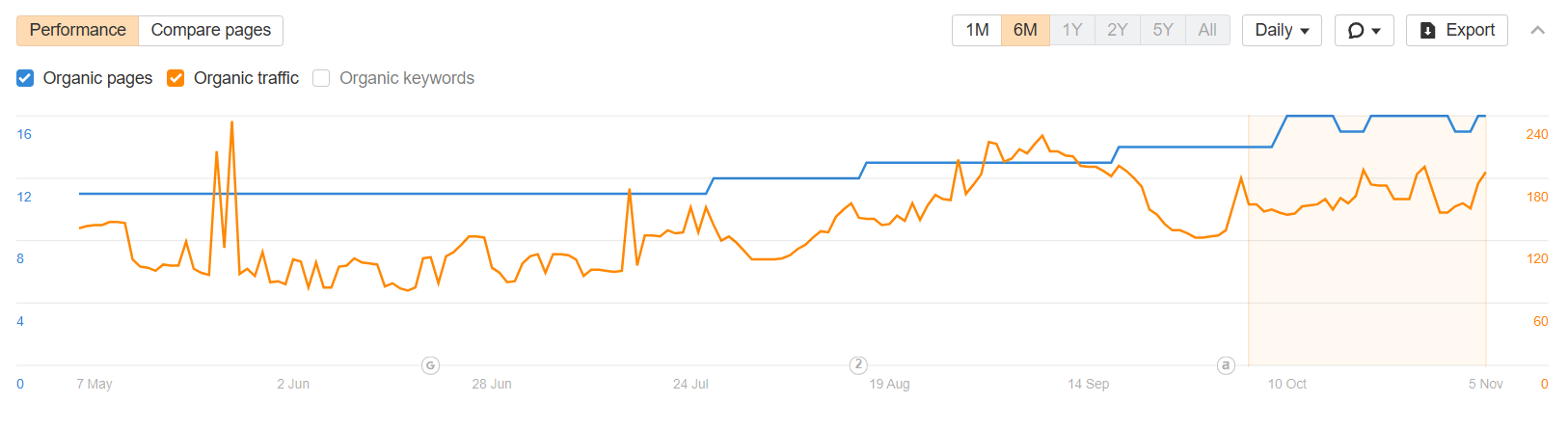Switch to the Compare pages tab
The height and width of the screenshot is (429, 1568).
point(211,30)
